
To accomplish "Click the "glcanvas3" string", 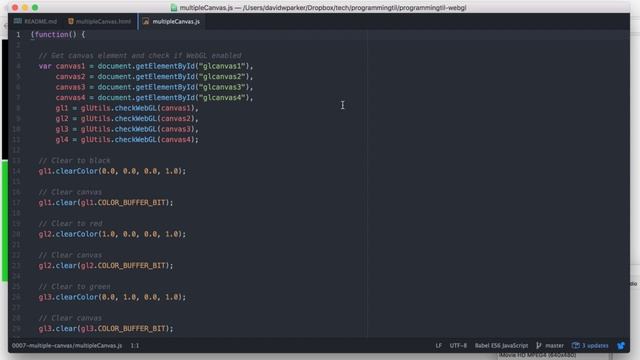I will coord(223,87).
